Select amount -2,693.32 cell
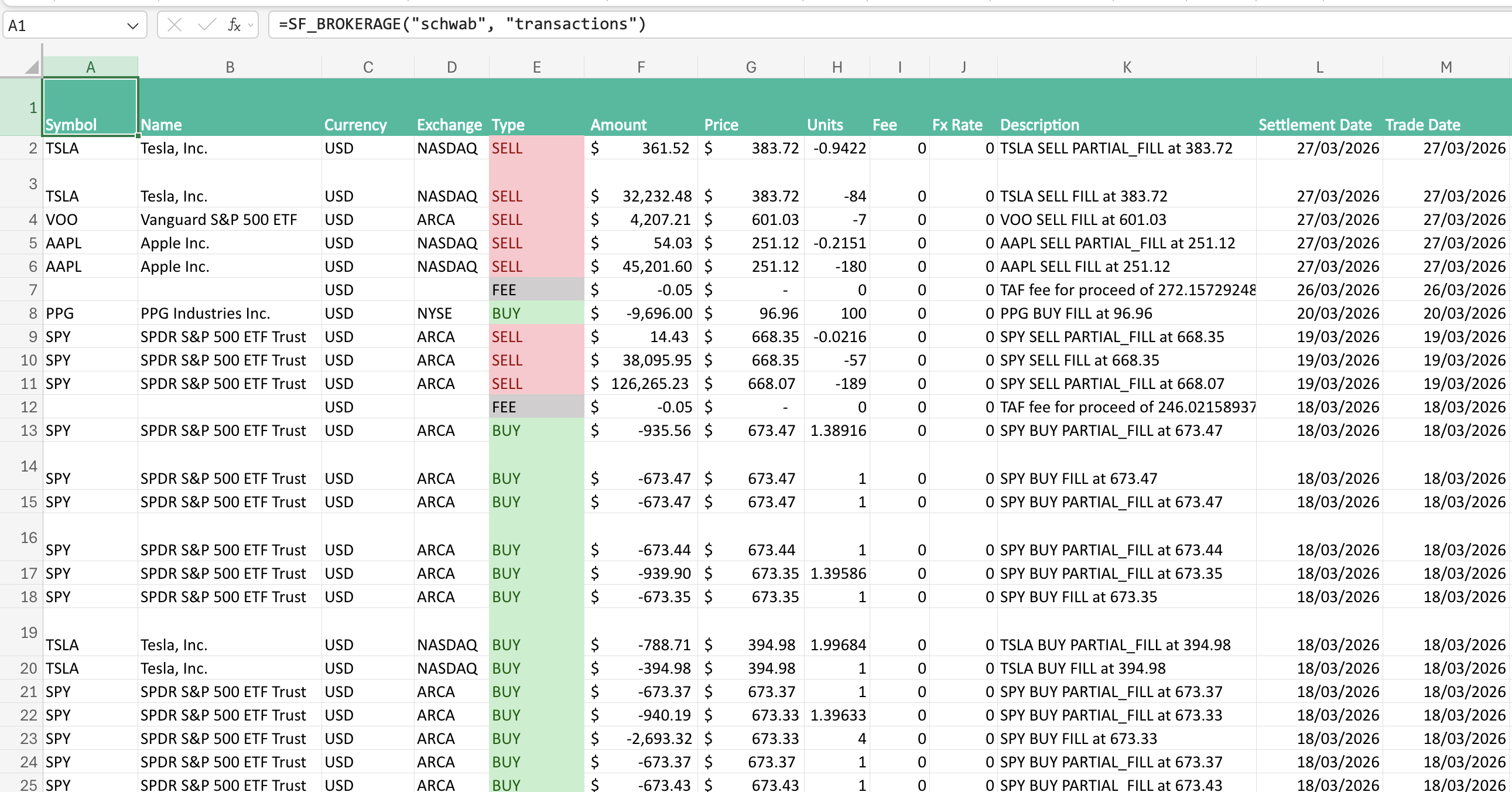Viewport: 1512px width, 792px height. coord(641,738)
